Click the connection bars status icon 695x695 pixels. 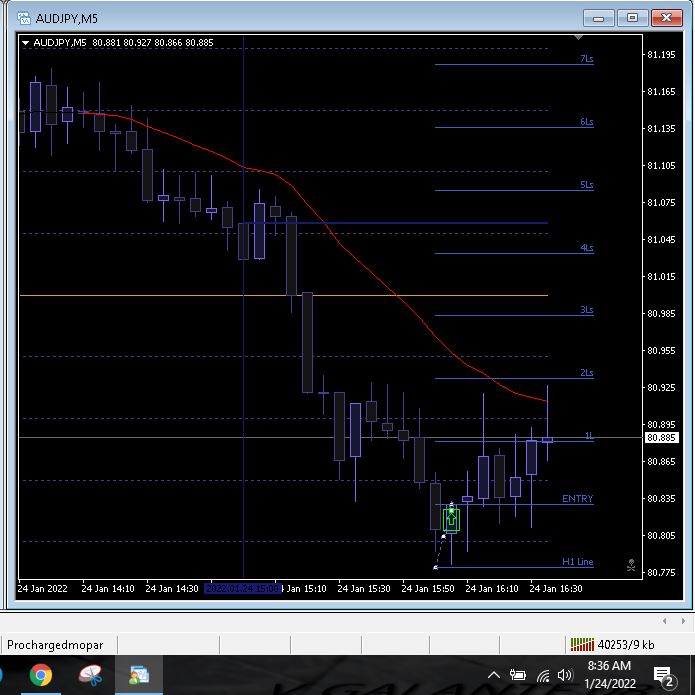click(x=582, y=644)
